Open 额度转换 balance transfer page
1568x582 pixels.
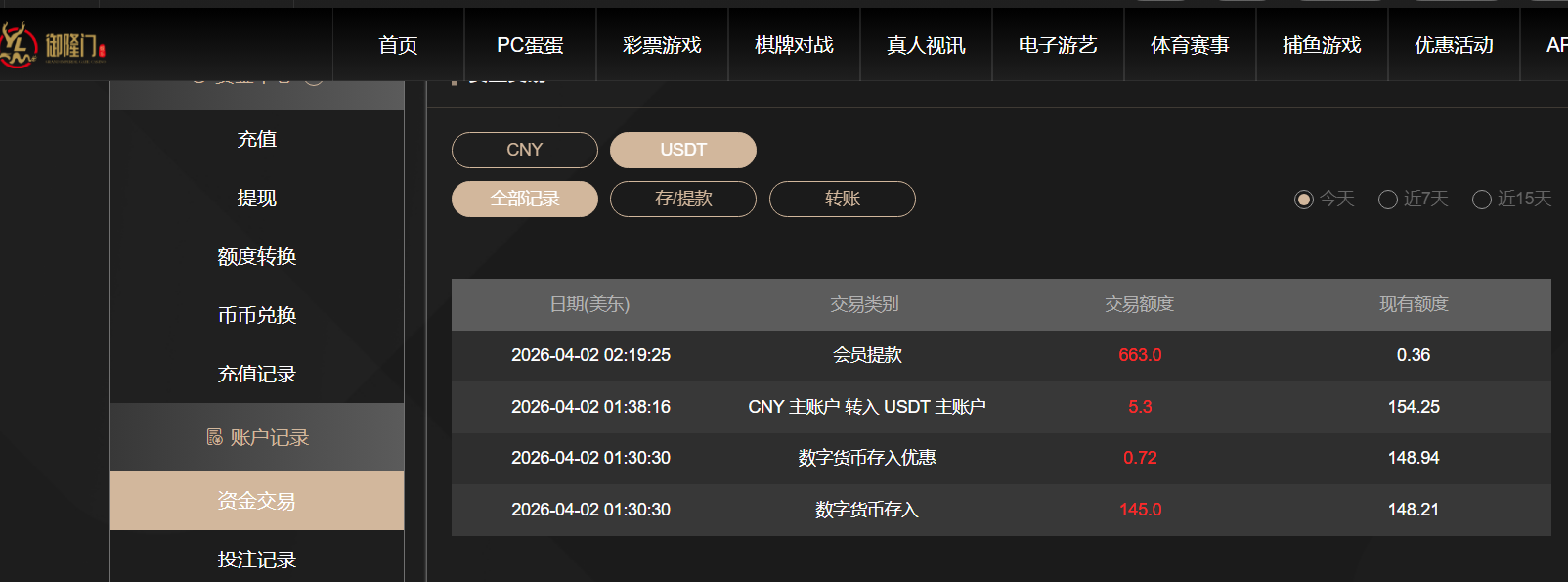coord(257,256)
